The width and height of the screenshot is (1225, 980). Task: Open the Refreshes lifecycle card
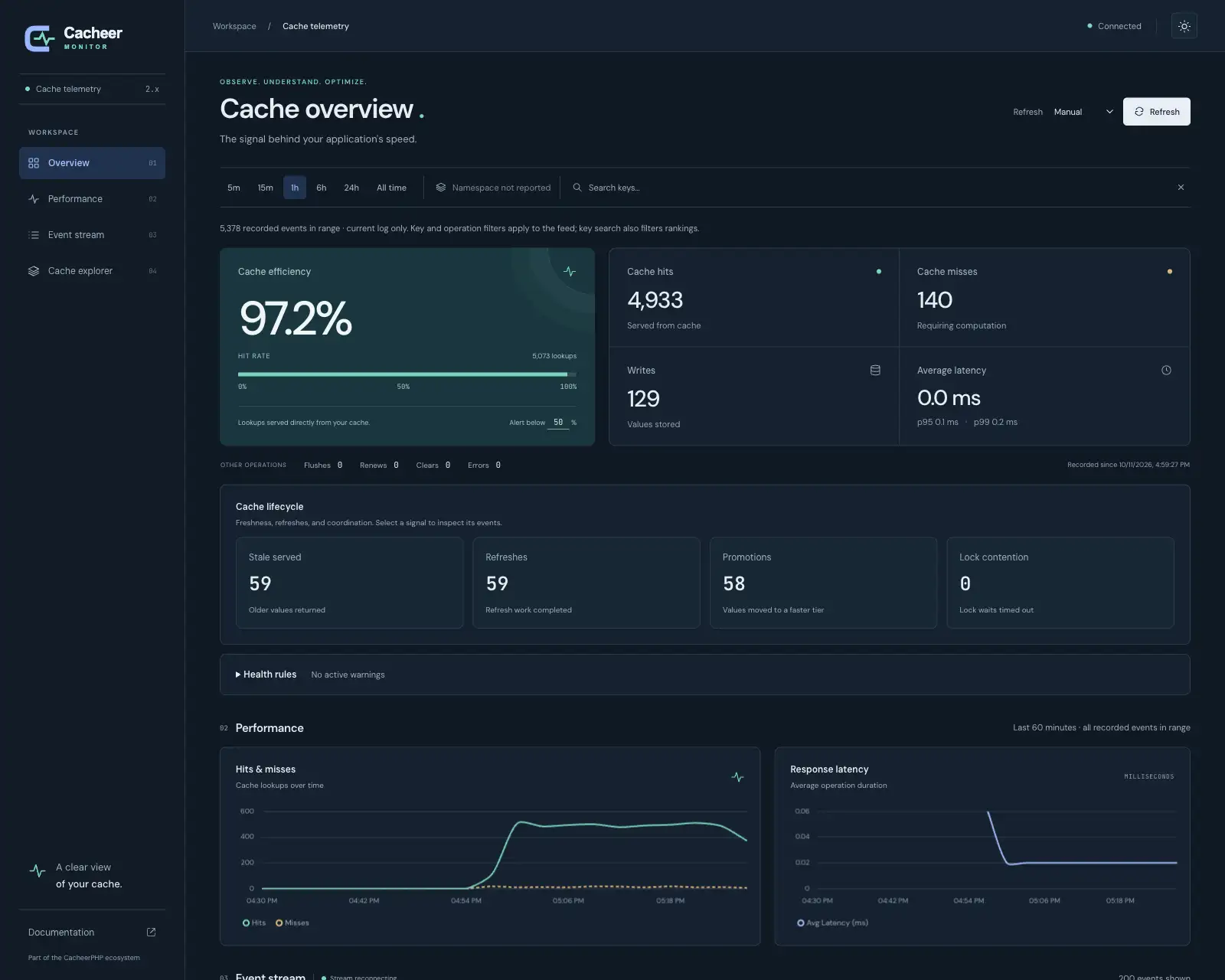pyautogui.click(x=586, y=583)
